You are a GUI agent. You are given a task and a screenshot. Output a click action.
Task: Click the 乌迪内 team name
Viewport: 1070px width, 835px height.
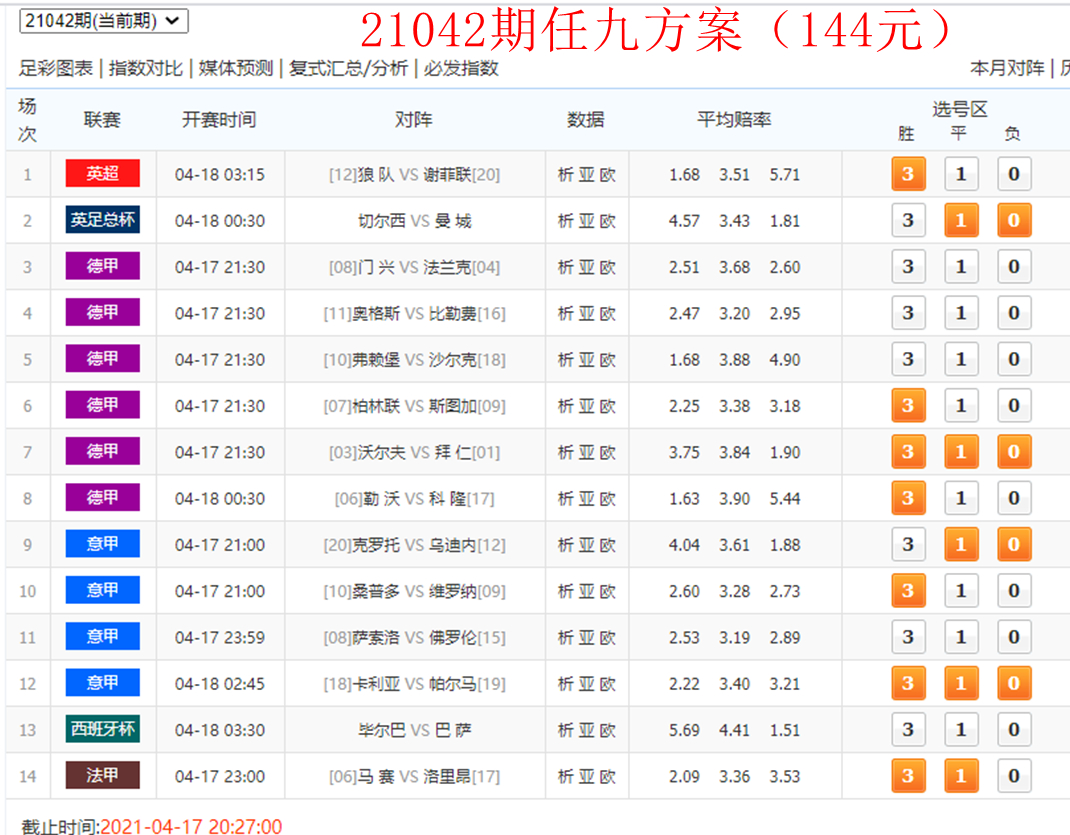click(453, 545)
